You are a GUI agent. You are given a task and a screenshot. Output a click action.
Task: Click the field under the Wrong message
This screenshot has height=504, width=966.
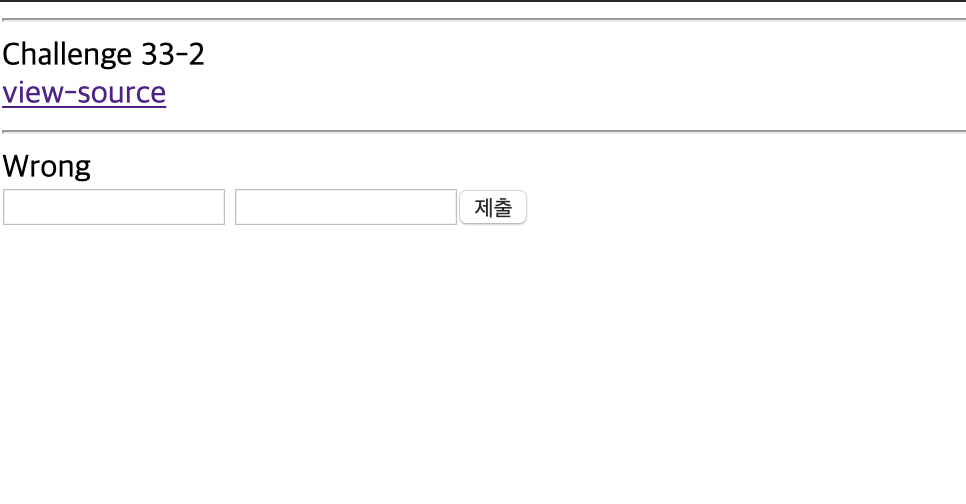tap(114, 207)
